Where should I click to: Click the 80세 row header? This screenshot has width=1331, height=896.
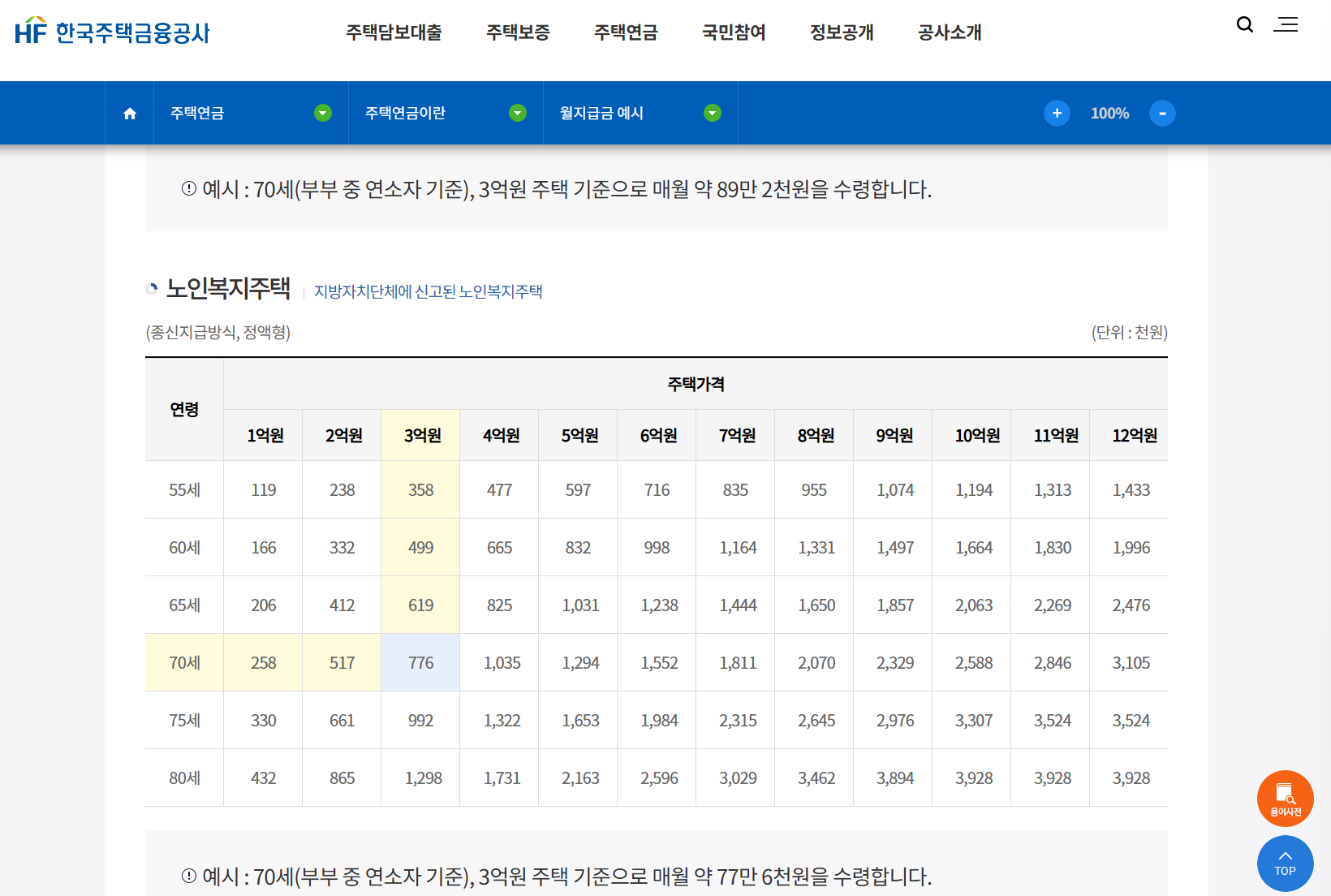184,778
